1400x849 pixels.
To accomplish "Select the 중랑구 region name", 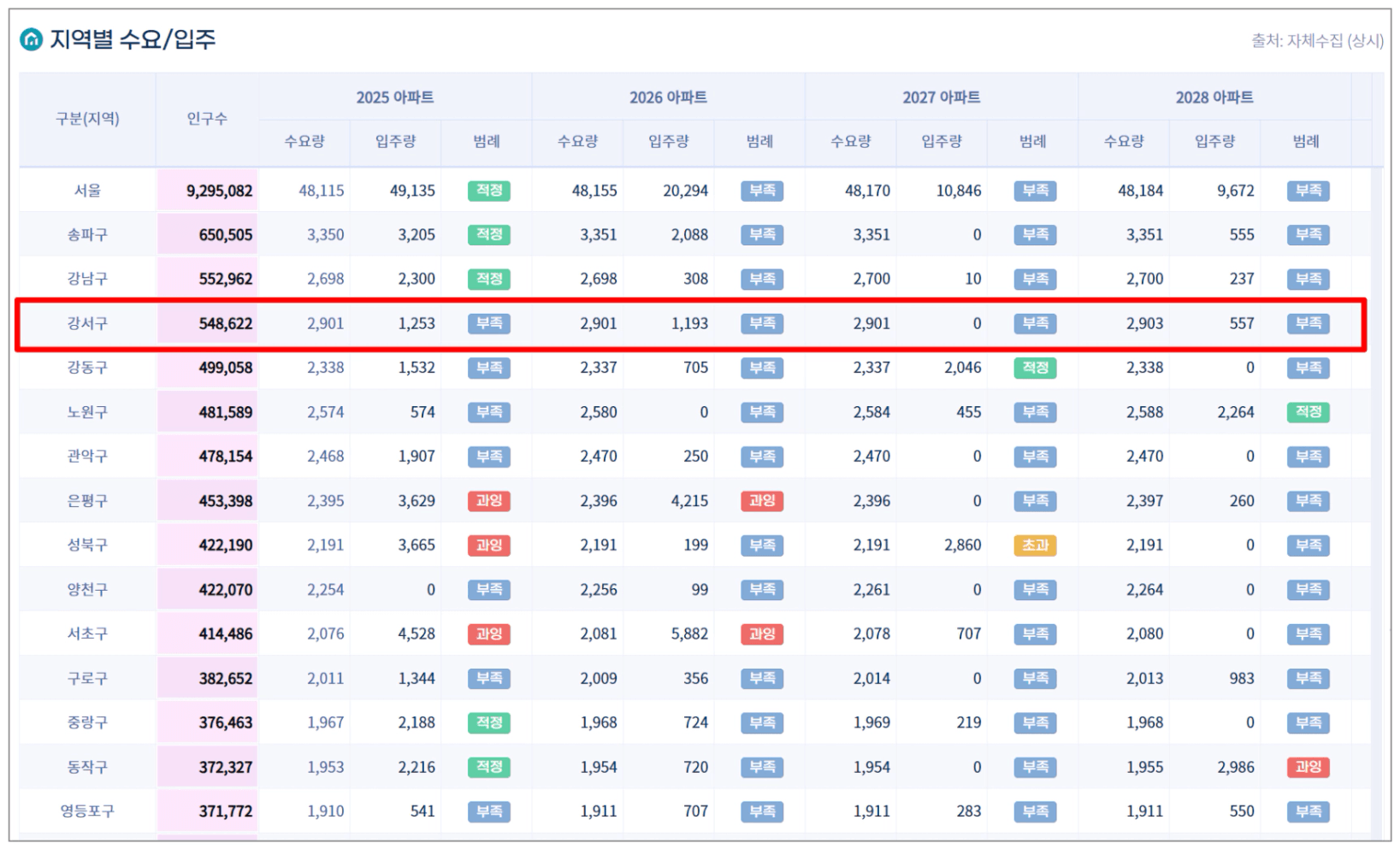I will 87,722.
